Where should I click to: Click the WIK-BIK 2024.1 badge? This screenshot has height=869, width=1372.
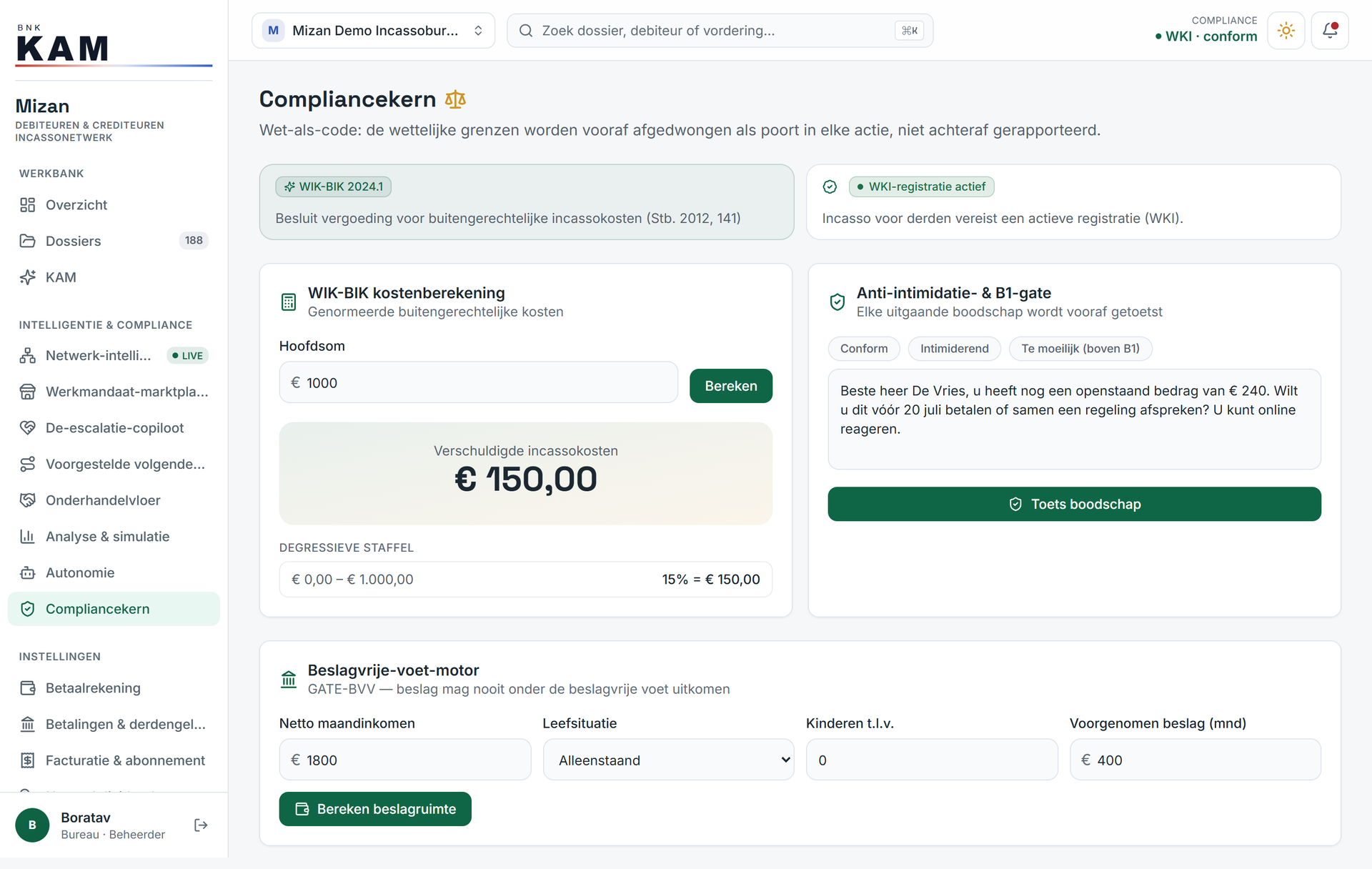click(x=334, y=187)
